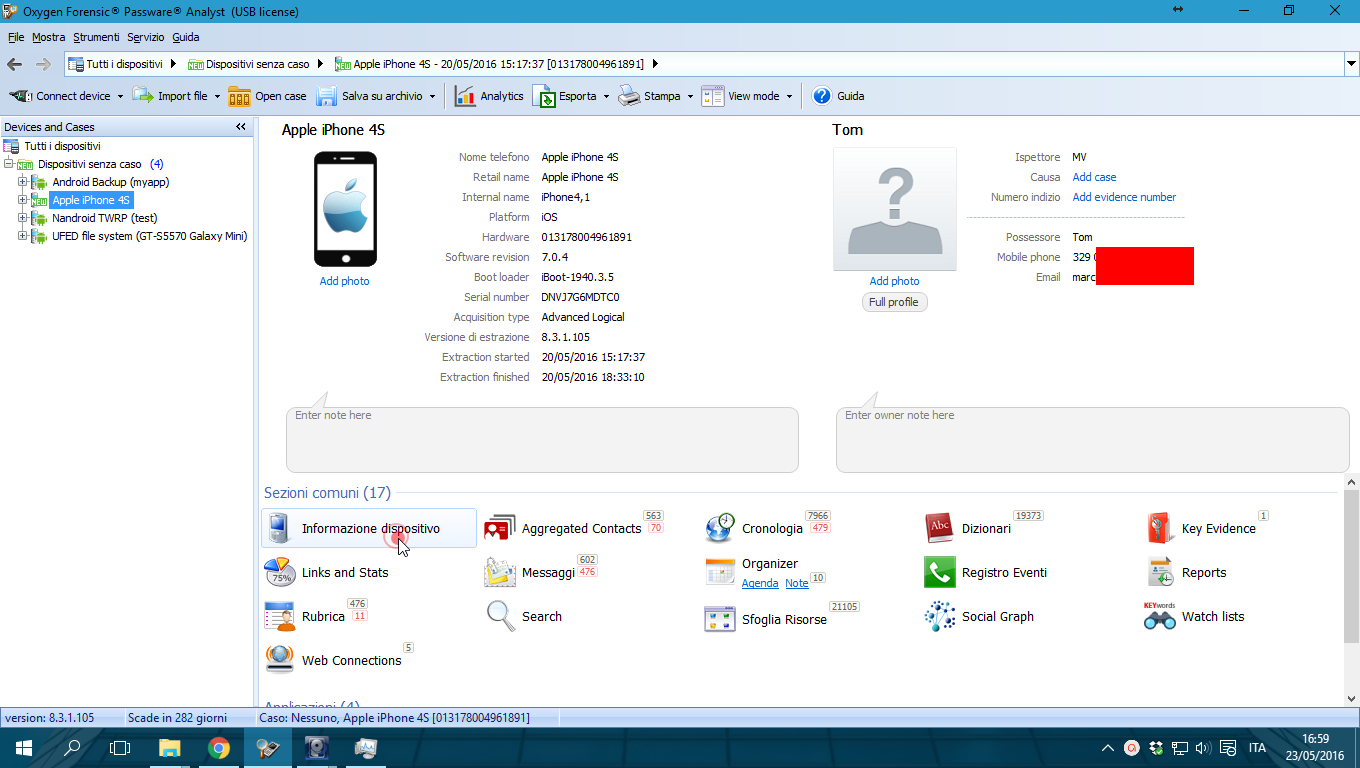Viewport: 1360px width, 768px height.
Task: Open Salva su archivio dropdown arrow
Action: pos(433,97)
